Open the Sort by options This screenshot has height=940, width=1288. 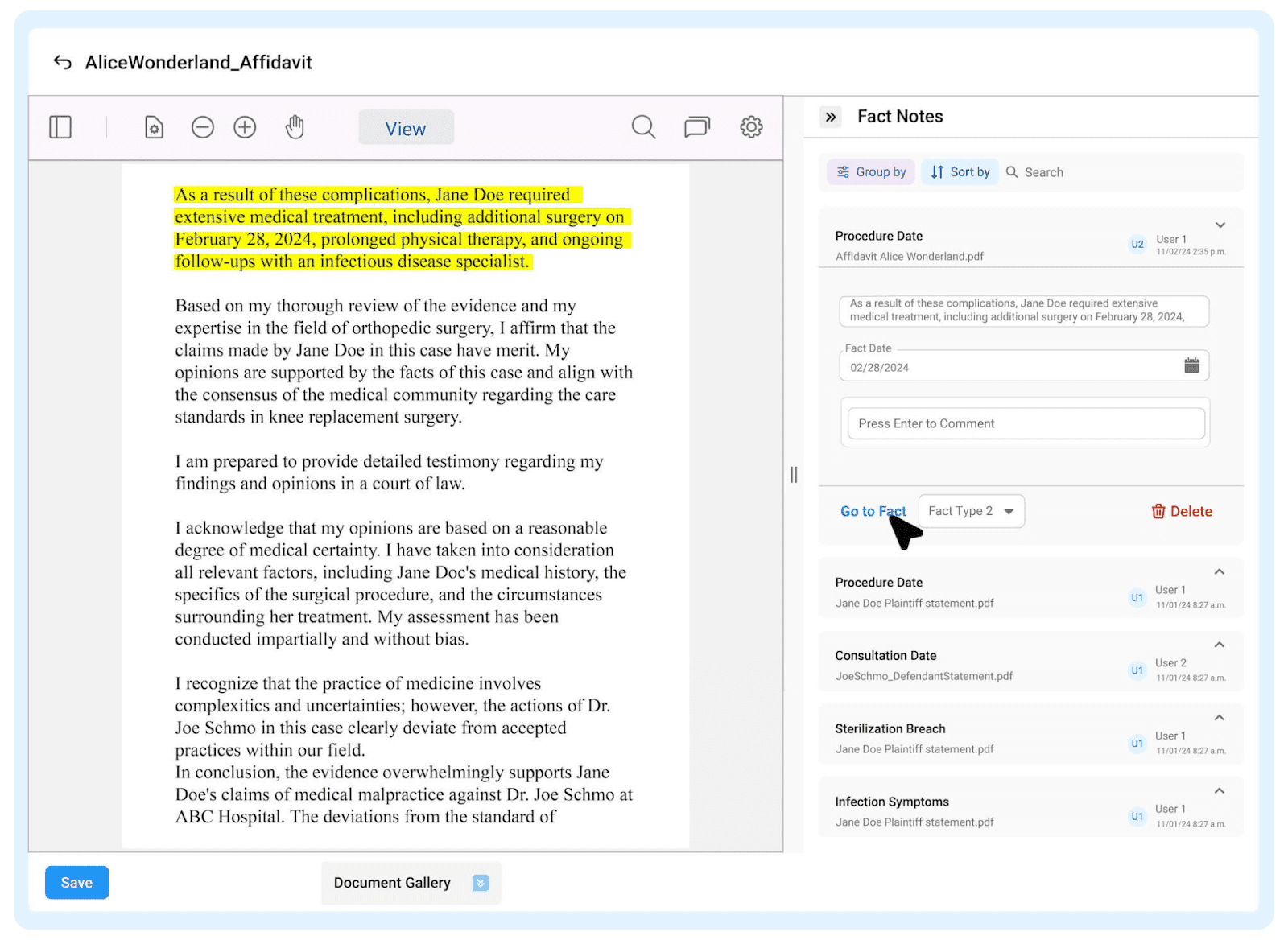point(960,172)
